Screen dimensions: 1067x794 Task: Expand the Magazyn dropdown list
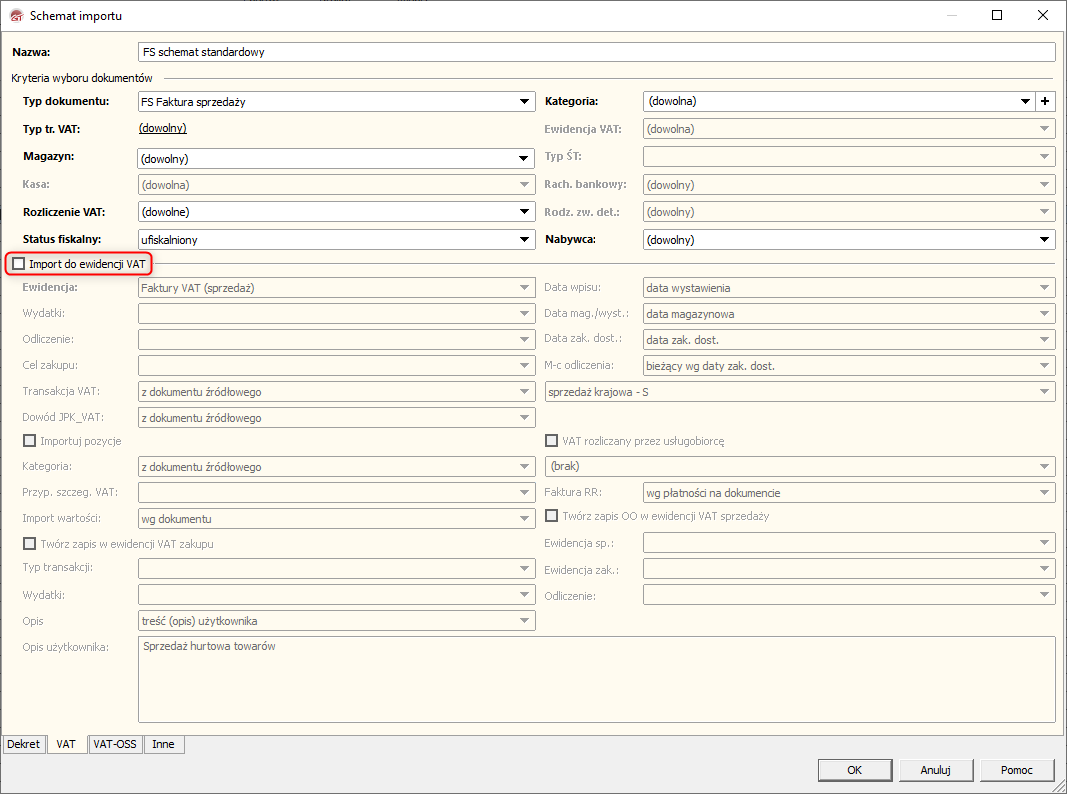click(525, 158)
